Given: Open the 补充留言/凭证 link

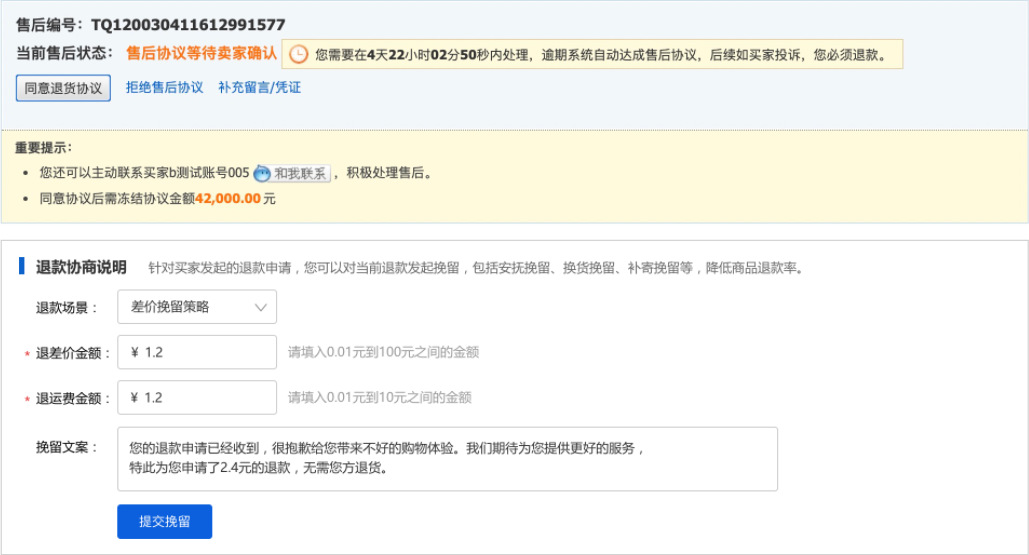Looking at the screenshot, I should point(259,88).
